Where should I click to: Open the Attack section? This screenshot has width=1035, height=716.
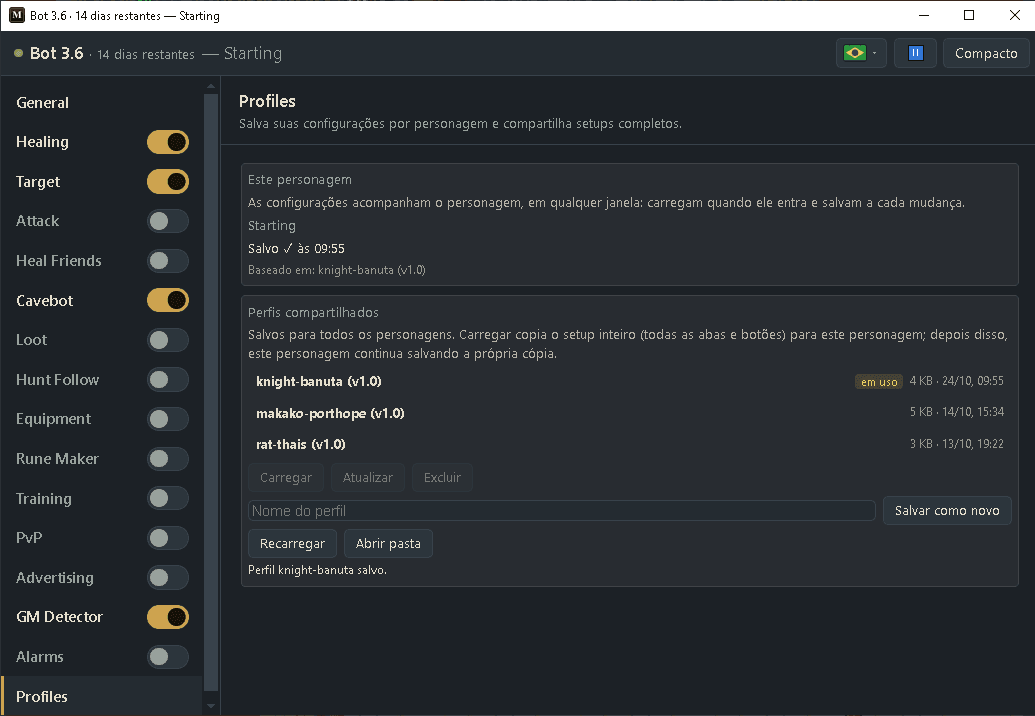tap(37, 221)
